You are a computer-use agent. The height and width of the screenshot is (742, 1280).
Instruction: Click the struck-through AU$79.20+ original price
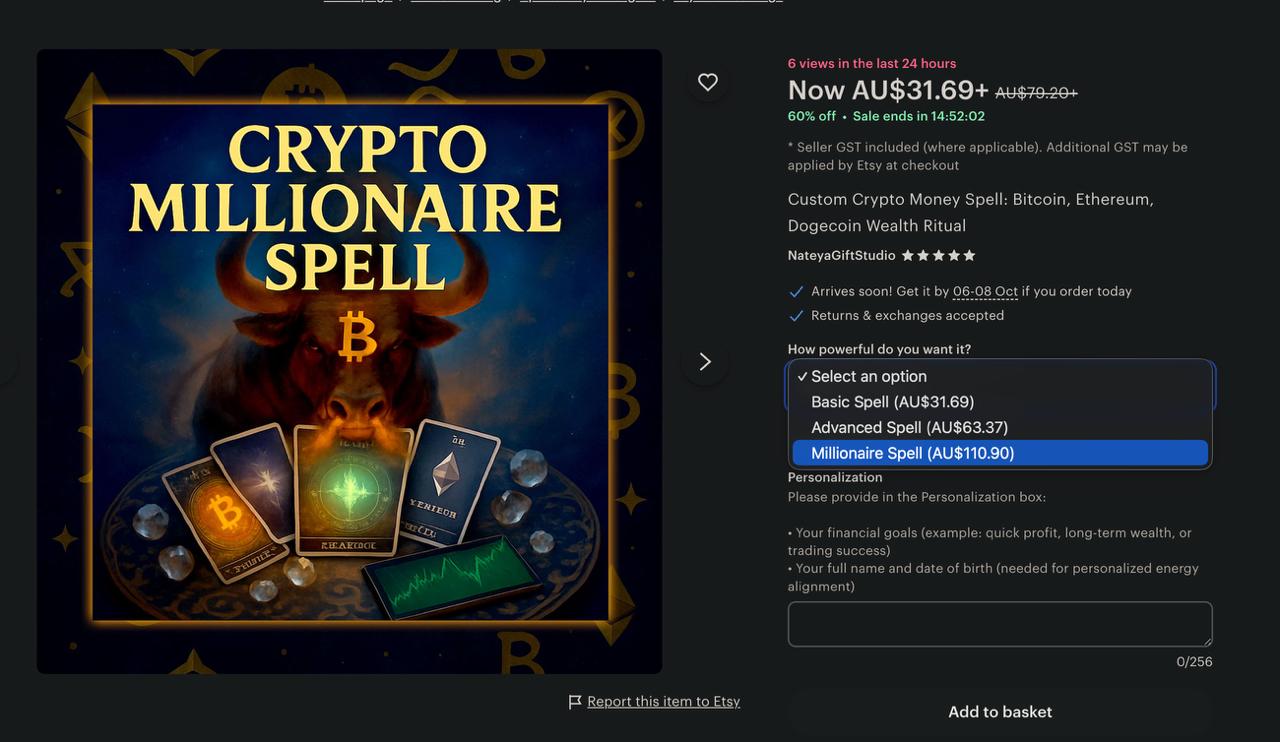click(1036, 93)
